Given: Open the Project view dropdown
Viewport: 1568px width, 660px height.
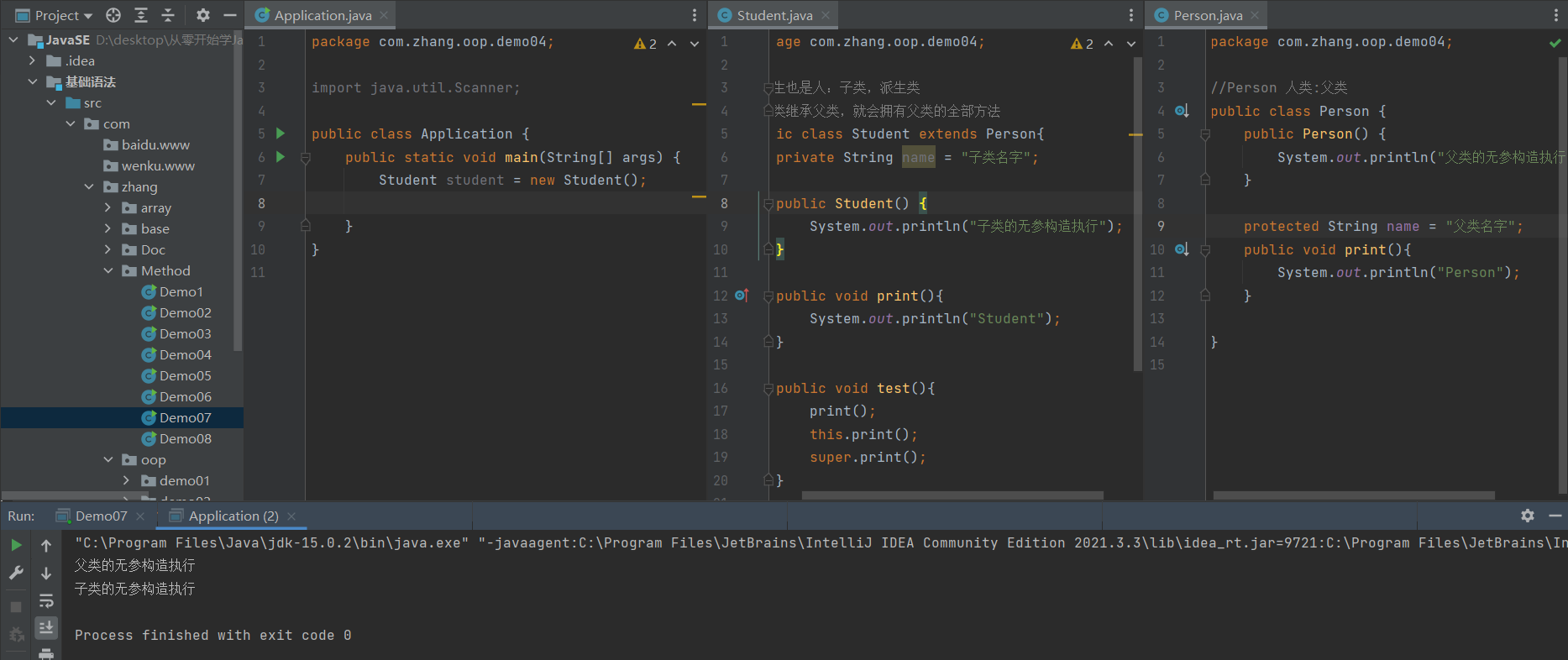Looking at the screenshot, I should point(54,15).
